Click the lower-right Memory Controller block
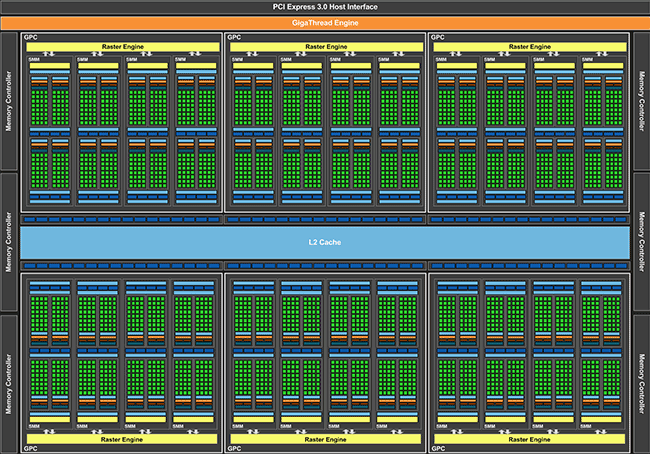This screenshot has height=454, width=650. [x=641, y=383]
